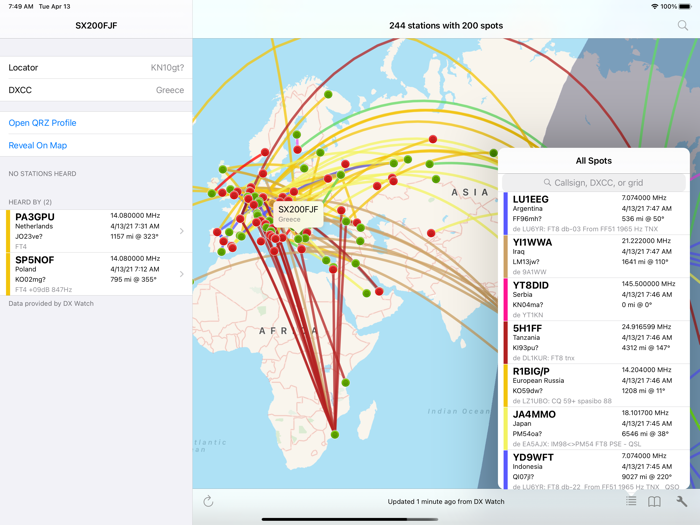This screenshot has width=700, height=525.
Task: Select the YT8DID Serbia spot
Action: coord(596,299)
